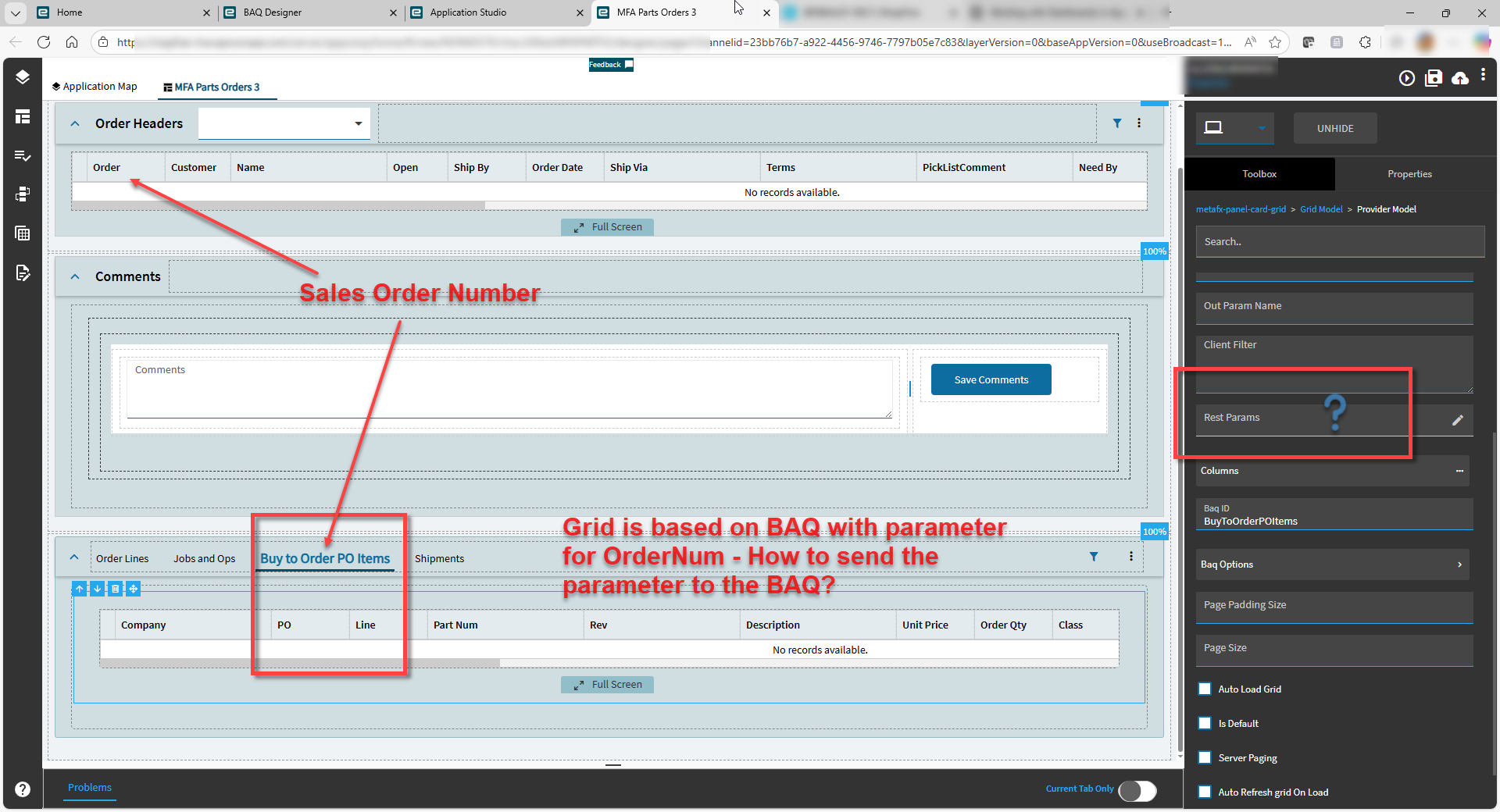Collapse the Order Headers panel
This screenshot has width=1500, height=812.
click(75, 123)
